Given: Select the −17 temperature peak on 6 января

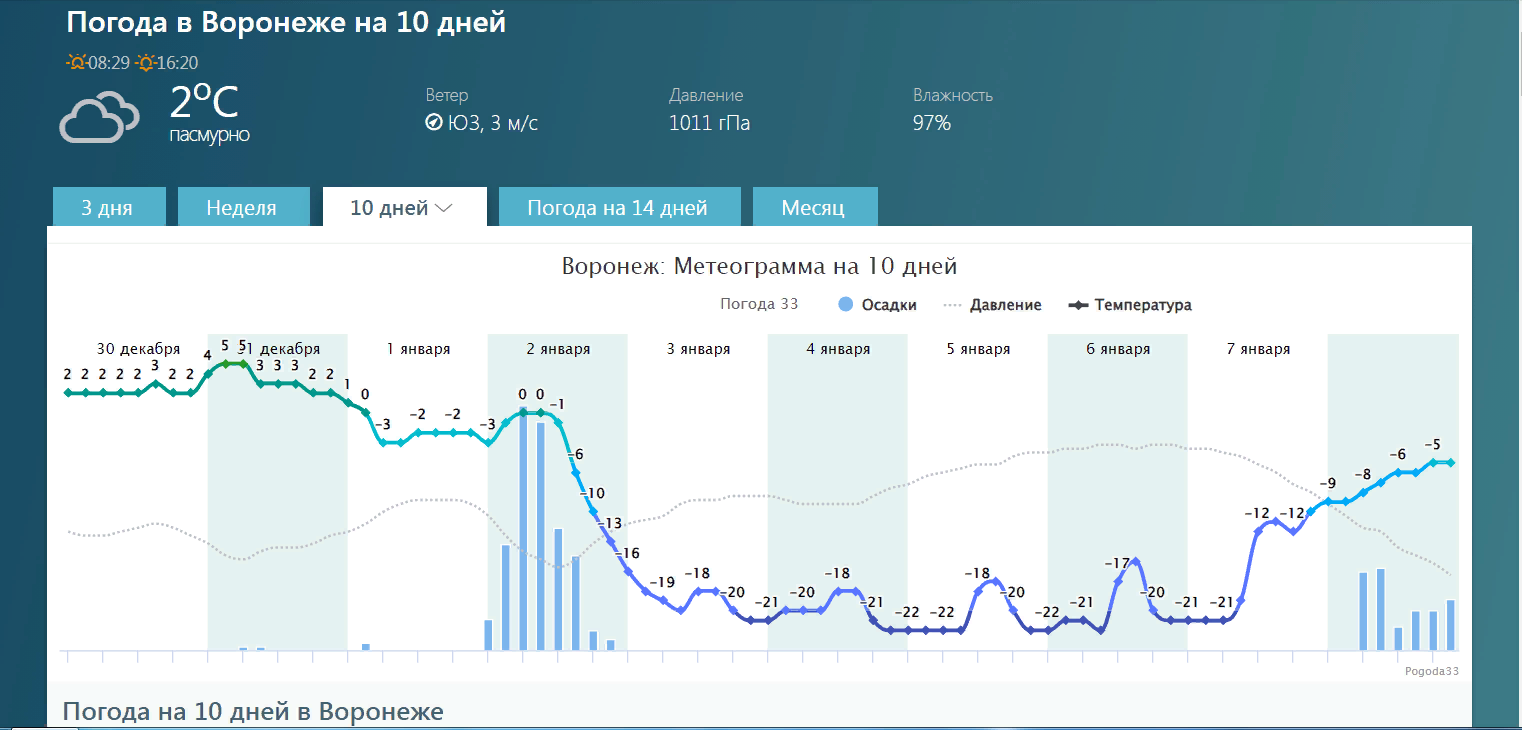Looking at the screenshot, I should tap(1136, 562).
